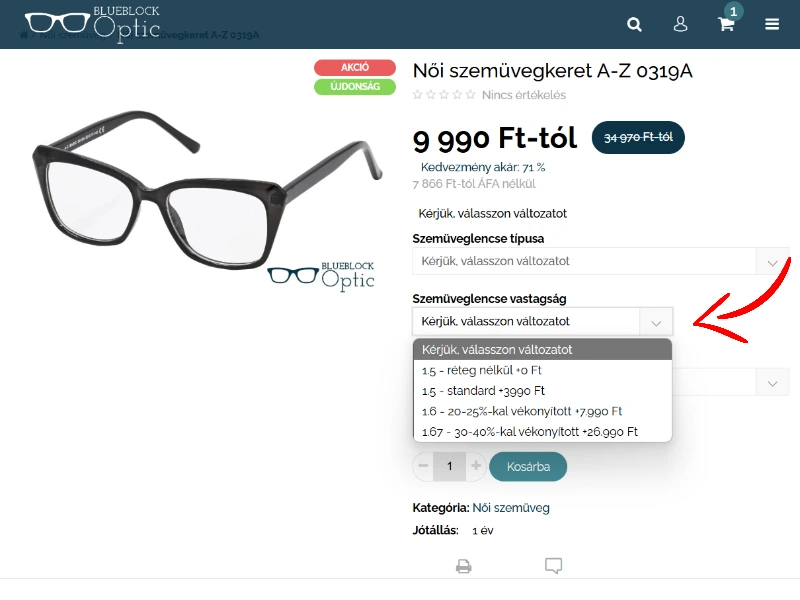Viewport: 800px width, 600px height.
Task: Click the print page icon
Action: pyautogui.click(x=463, y=566)
